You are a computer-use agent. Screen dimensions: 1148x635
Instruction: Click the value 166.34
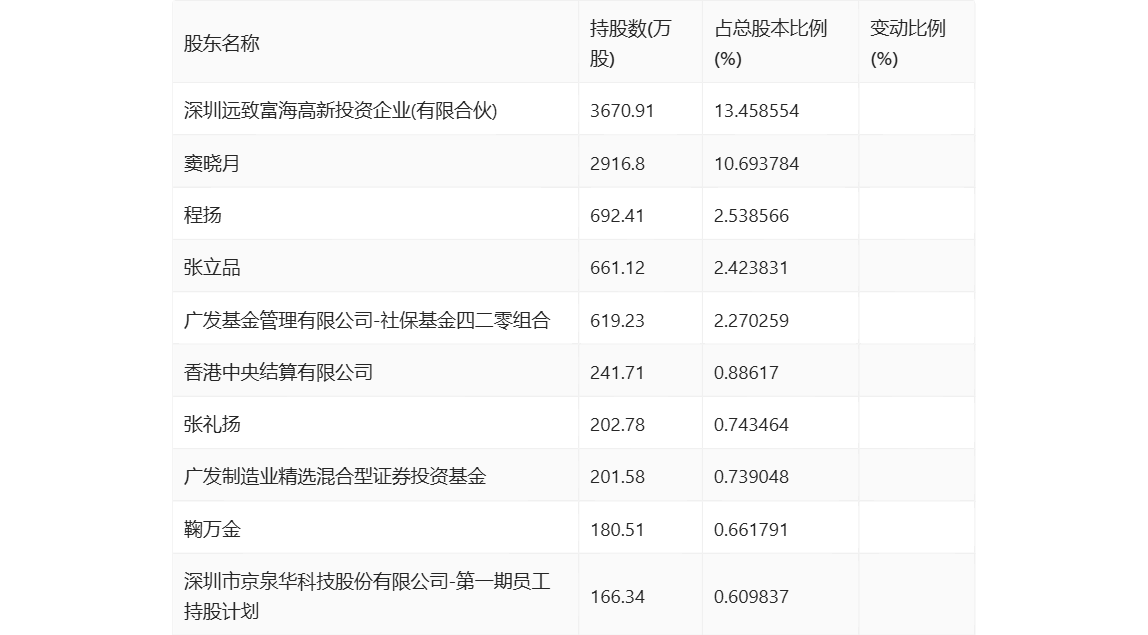617,596
